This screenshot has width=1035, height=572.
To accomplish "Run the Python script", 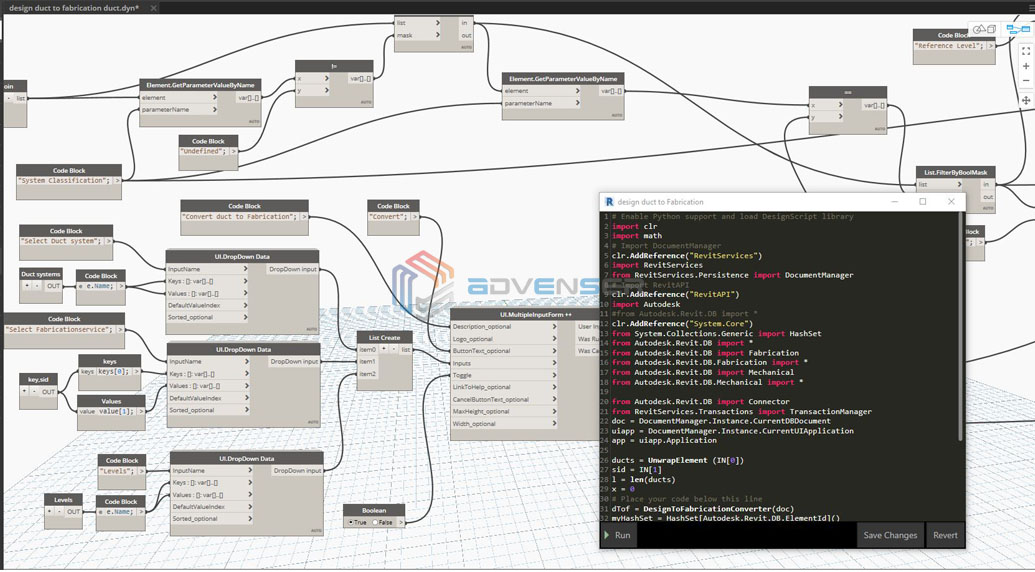I will click(x=617, y=535).
